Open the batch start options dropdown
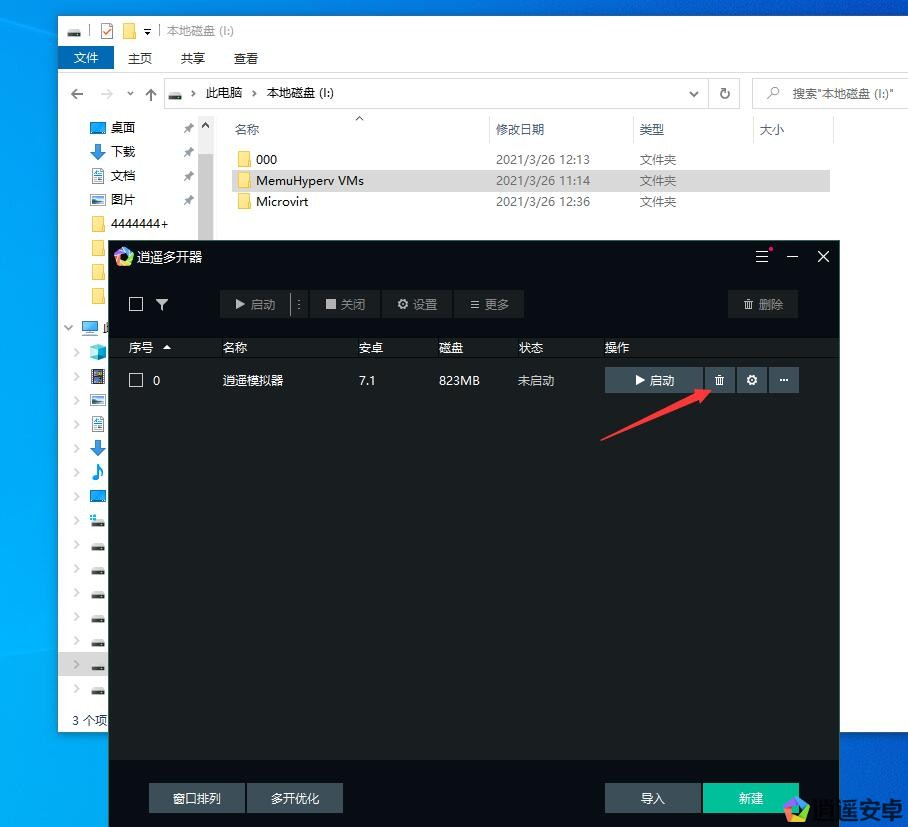 coord(298,304)
